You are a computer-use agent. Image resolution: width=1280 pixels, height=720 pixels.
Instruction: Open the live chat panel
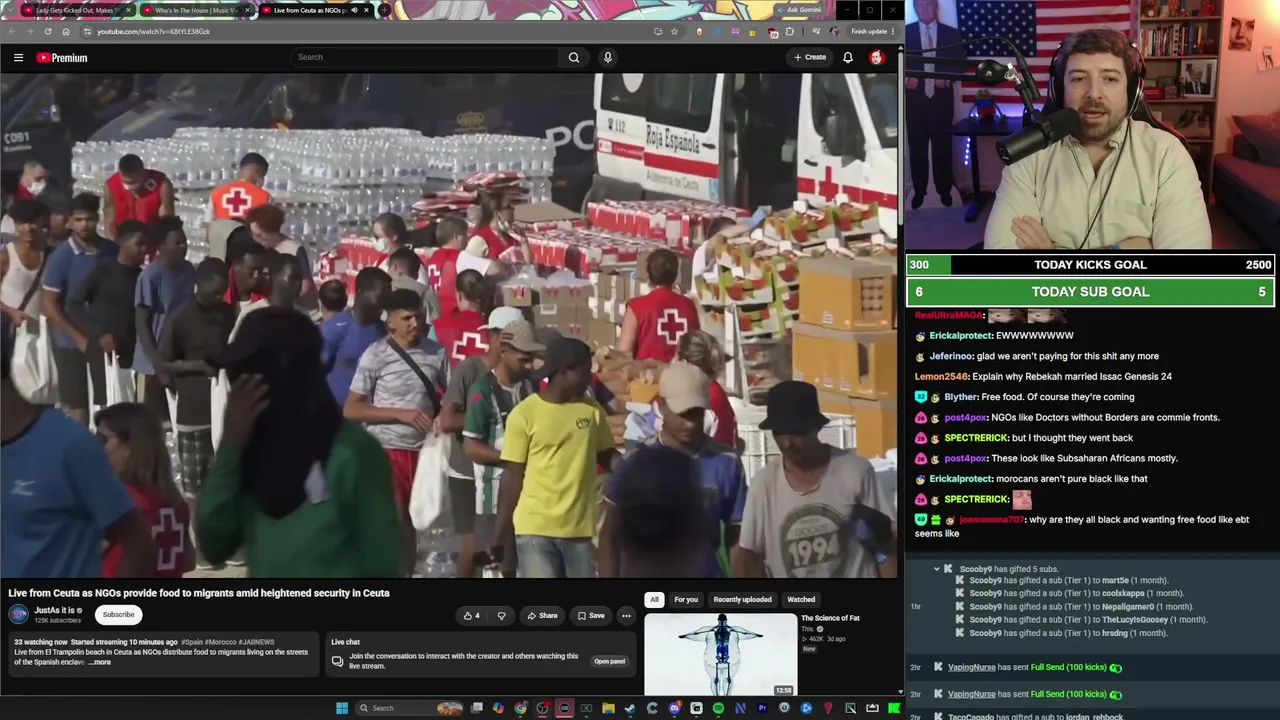click(x=609, y=661)
